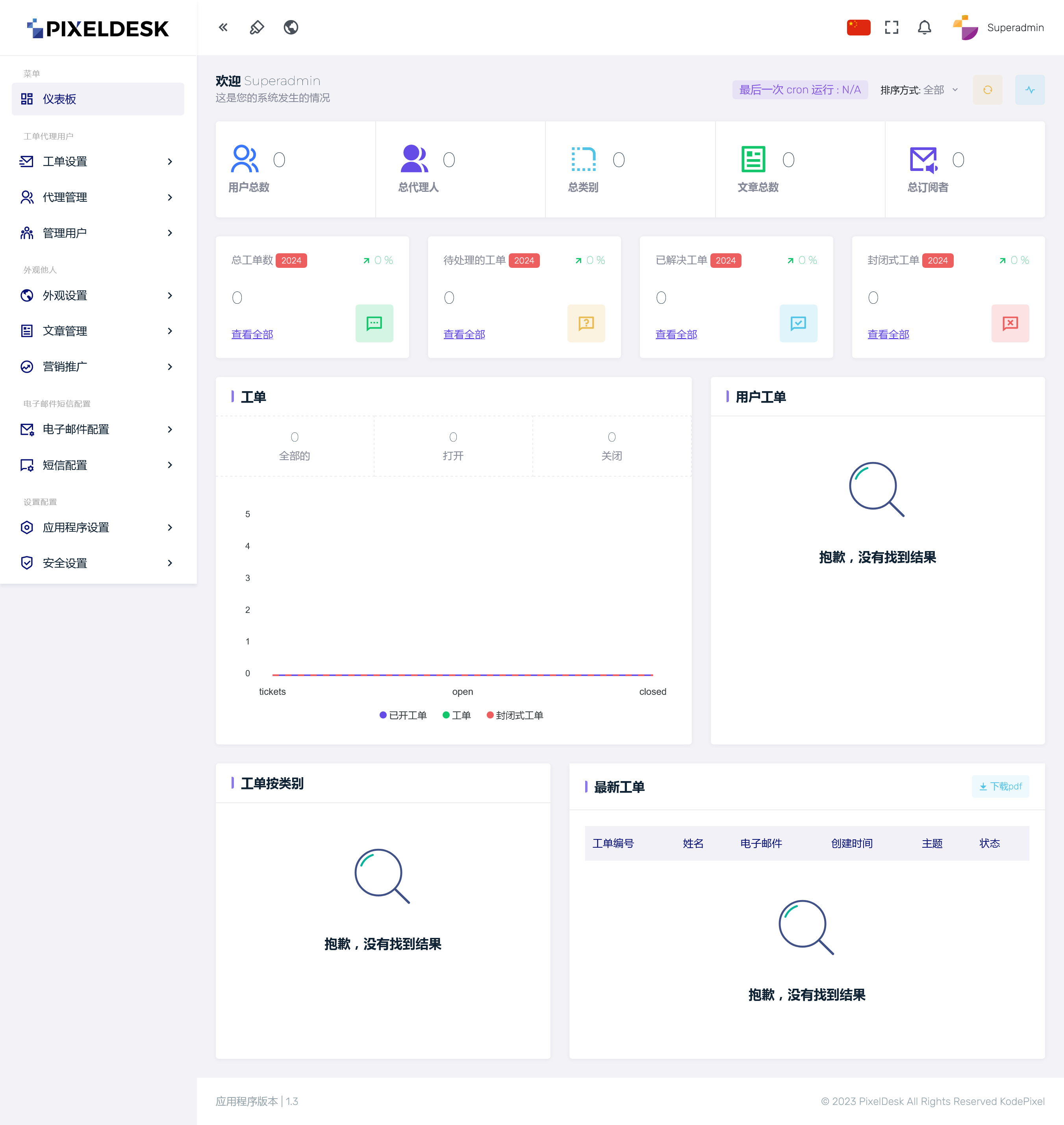Click yellow question icon in 待处理的工单 card
This screenshot has width=1064, height=1125.
[x=586, y=323]
